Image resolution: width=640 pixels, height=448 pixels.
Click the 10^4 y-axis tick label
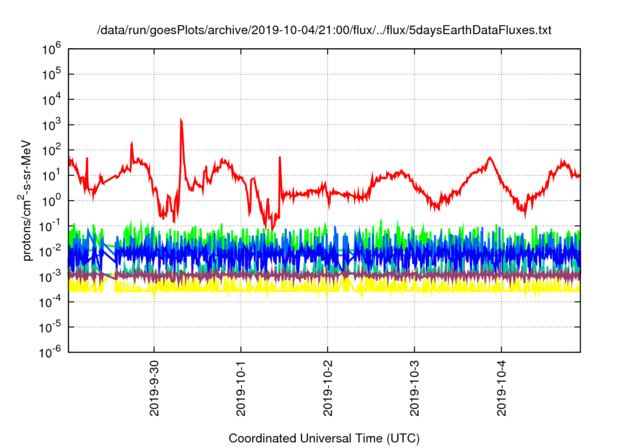tap(51, 99)
